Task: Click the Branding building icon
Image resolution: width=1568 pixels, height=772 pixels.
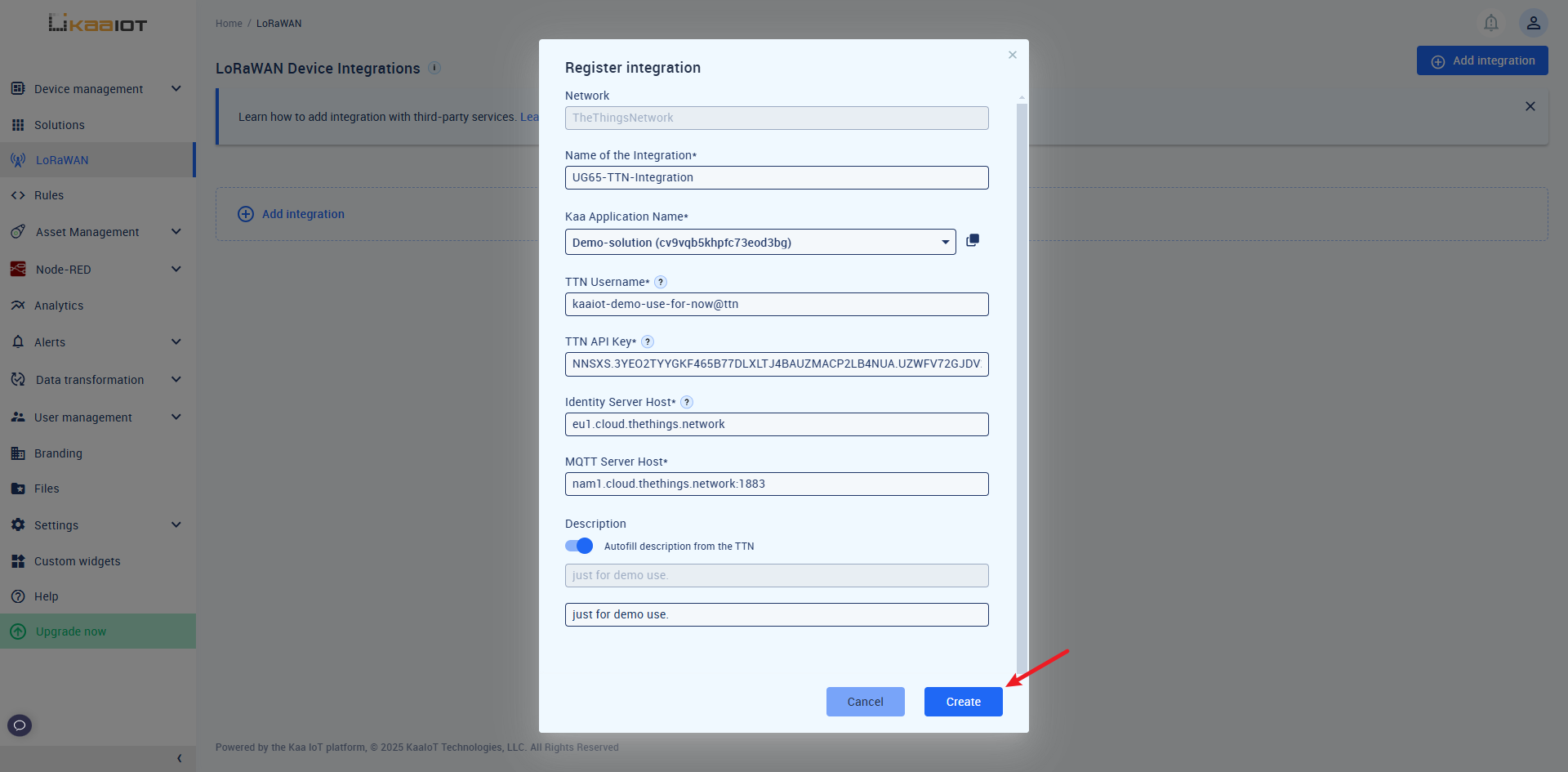Action: click(18, 453)
